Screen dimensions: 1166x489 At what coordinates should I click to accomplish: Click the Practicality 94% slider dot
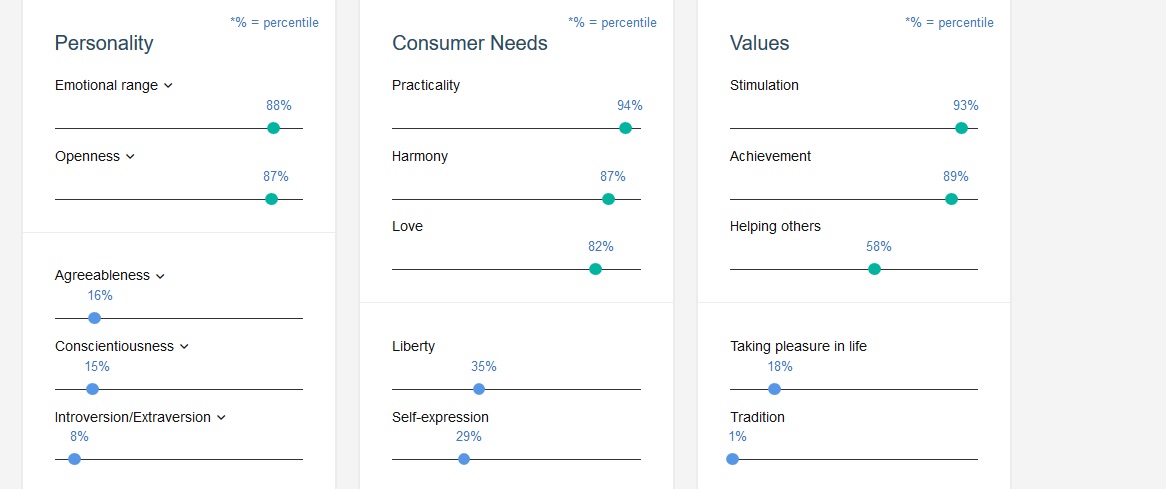pos(626,128)
